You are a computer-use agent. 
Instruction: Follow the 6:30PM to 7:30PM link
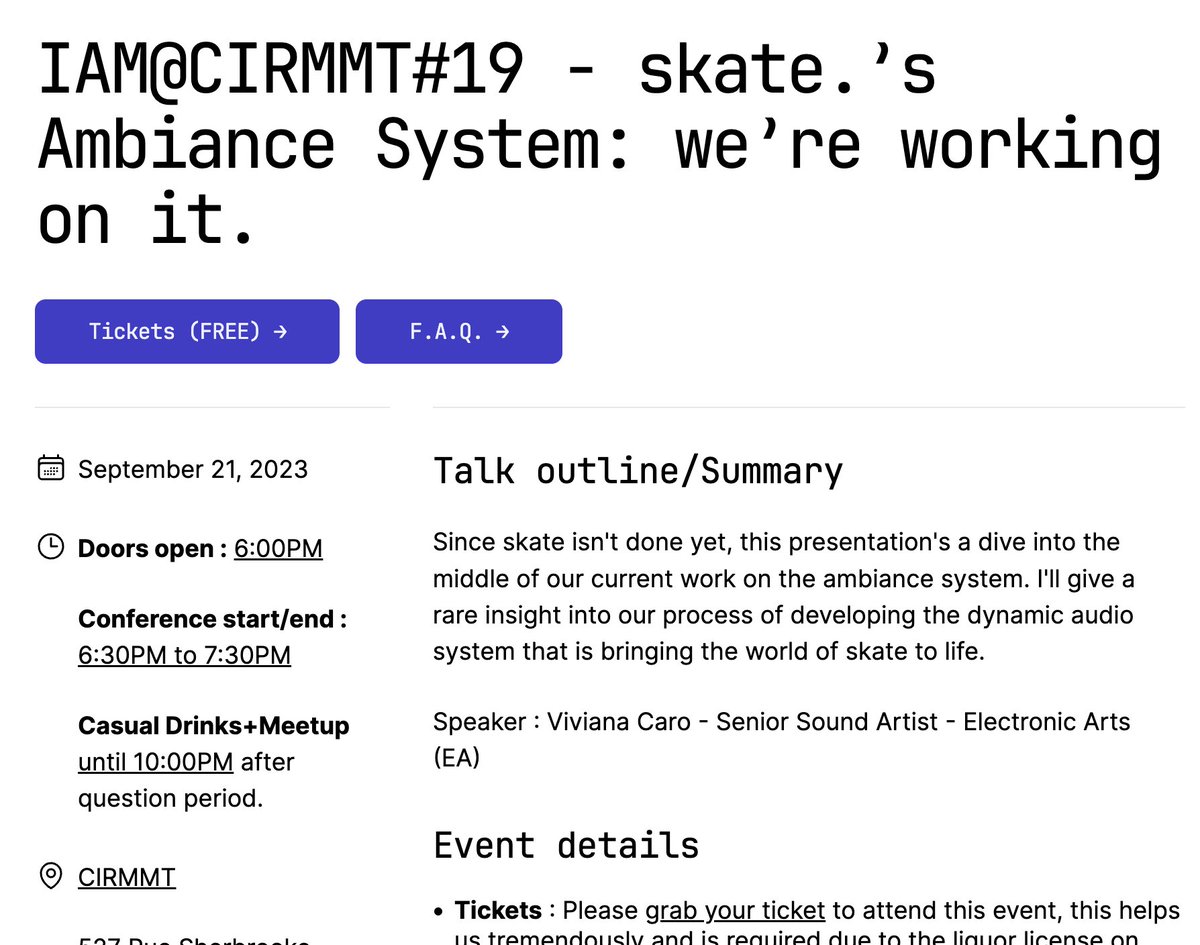pyautogui.click(x=184, y=655)
